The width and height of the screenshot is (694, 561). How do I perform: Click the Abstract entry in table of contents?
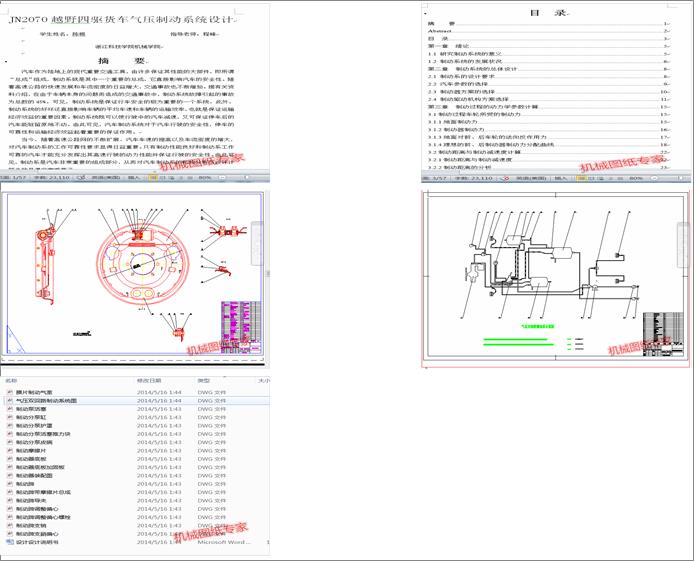click(x=440, y=31)
